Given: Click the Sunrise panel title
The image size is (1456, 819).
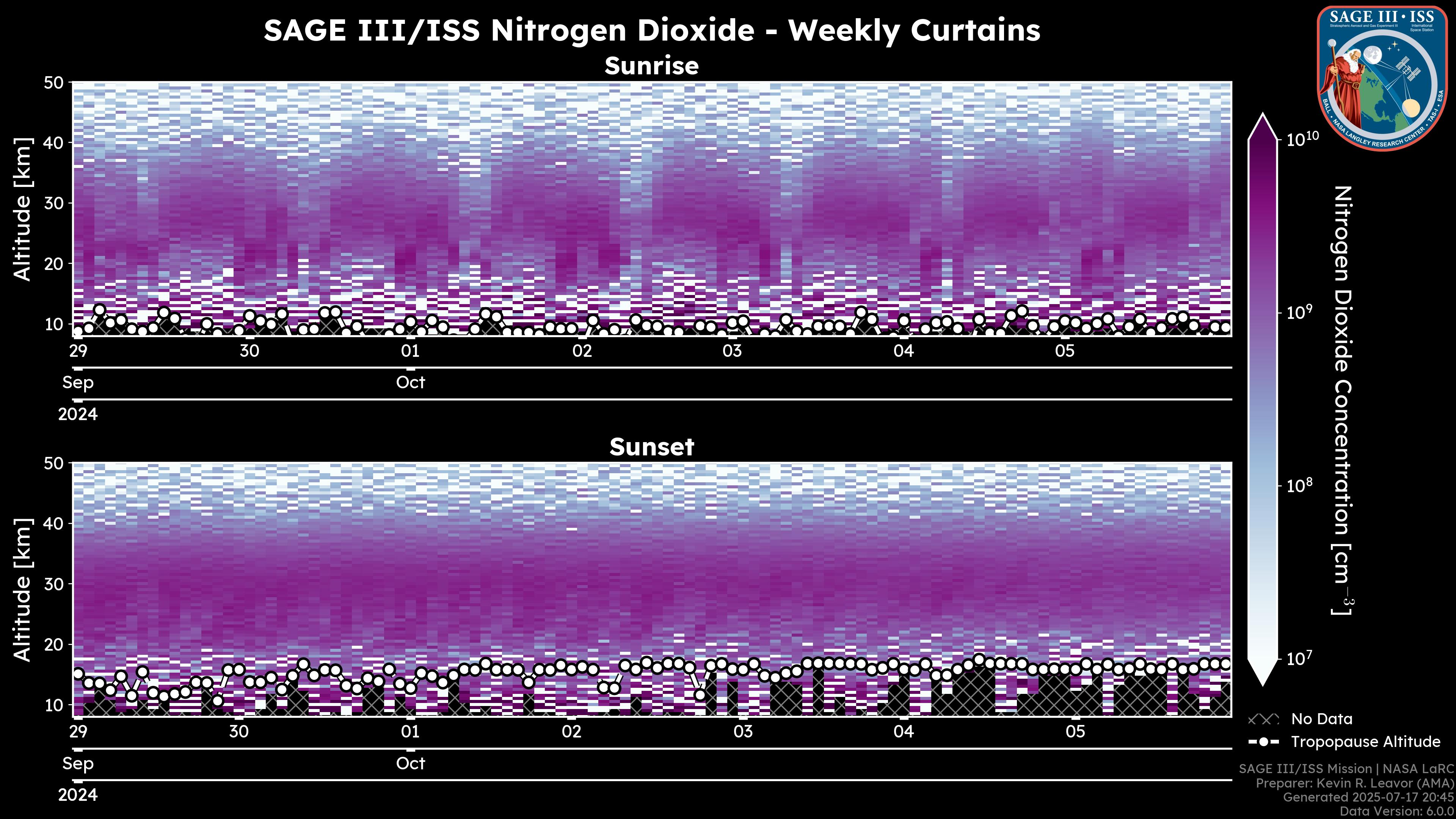Looking at the screenshot, I should click(x=651, y=66).
